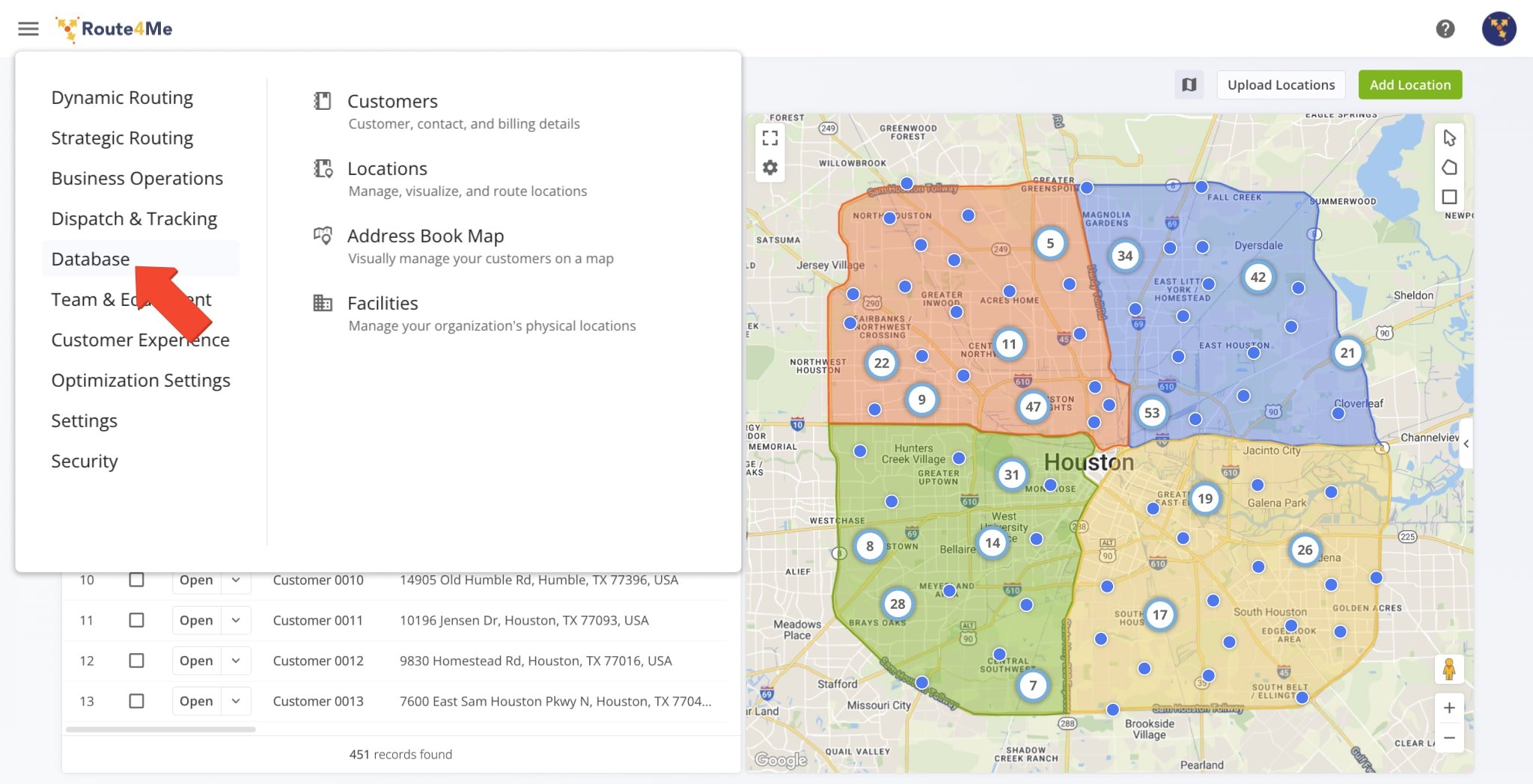
Task: Click the Add Location button
Action: 1410,85
